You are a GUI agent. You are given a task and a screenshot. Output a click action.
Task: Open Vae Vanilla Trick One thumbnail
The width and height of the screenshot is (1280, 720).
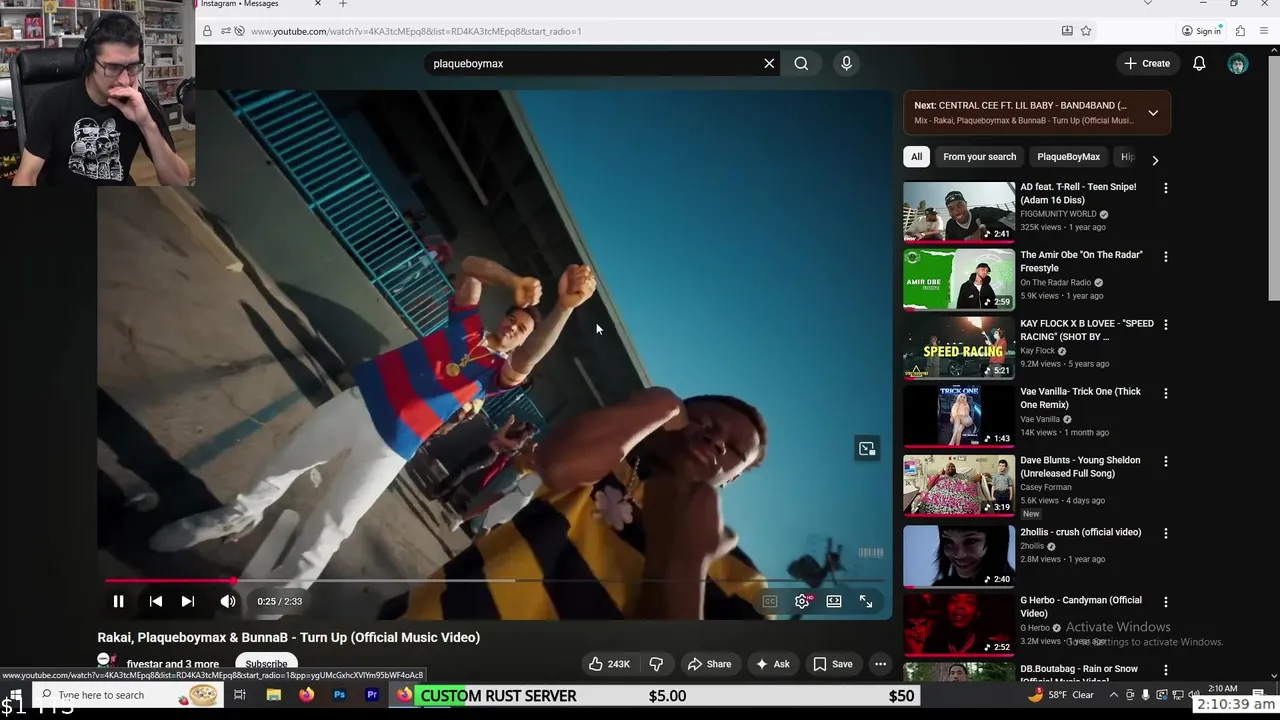pyautogui.click(x=959, y=416)
